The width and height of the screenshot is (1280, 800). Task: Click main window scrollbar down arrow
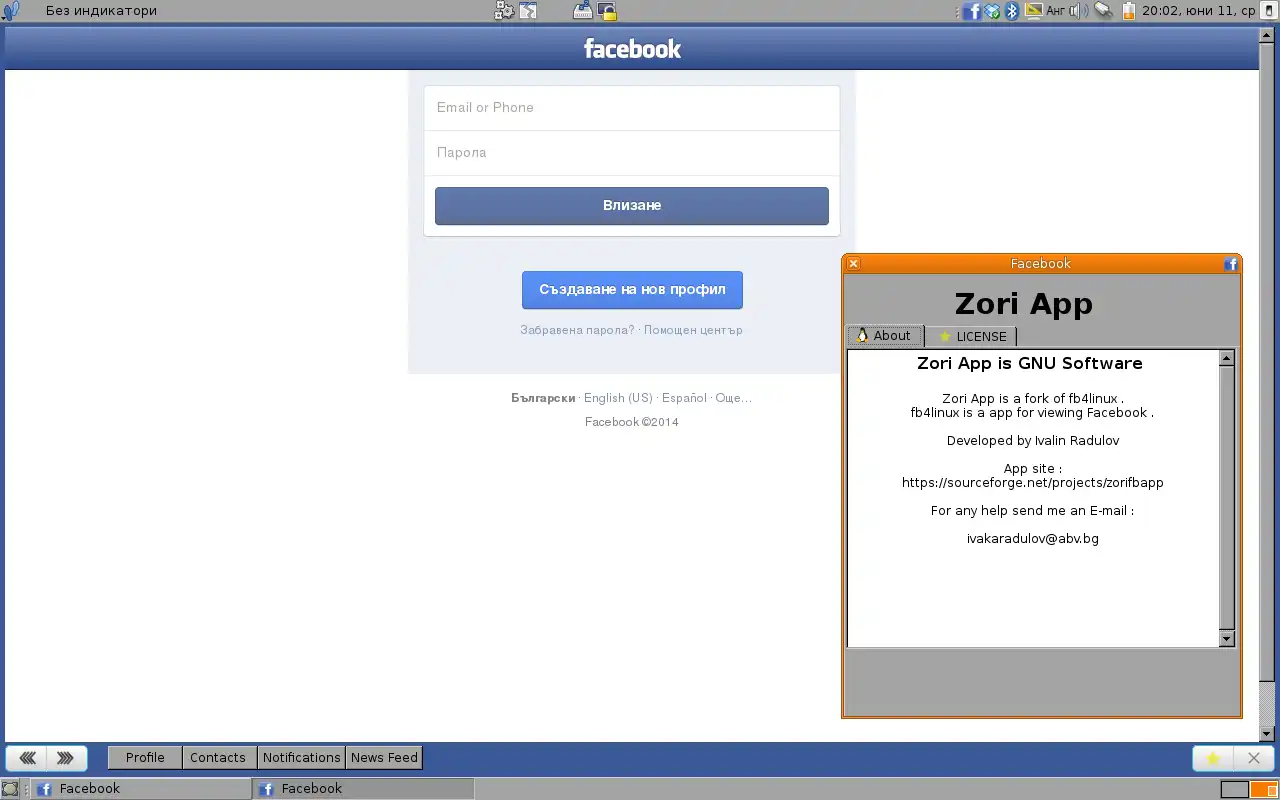(1267, 734)
